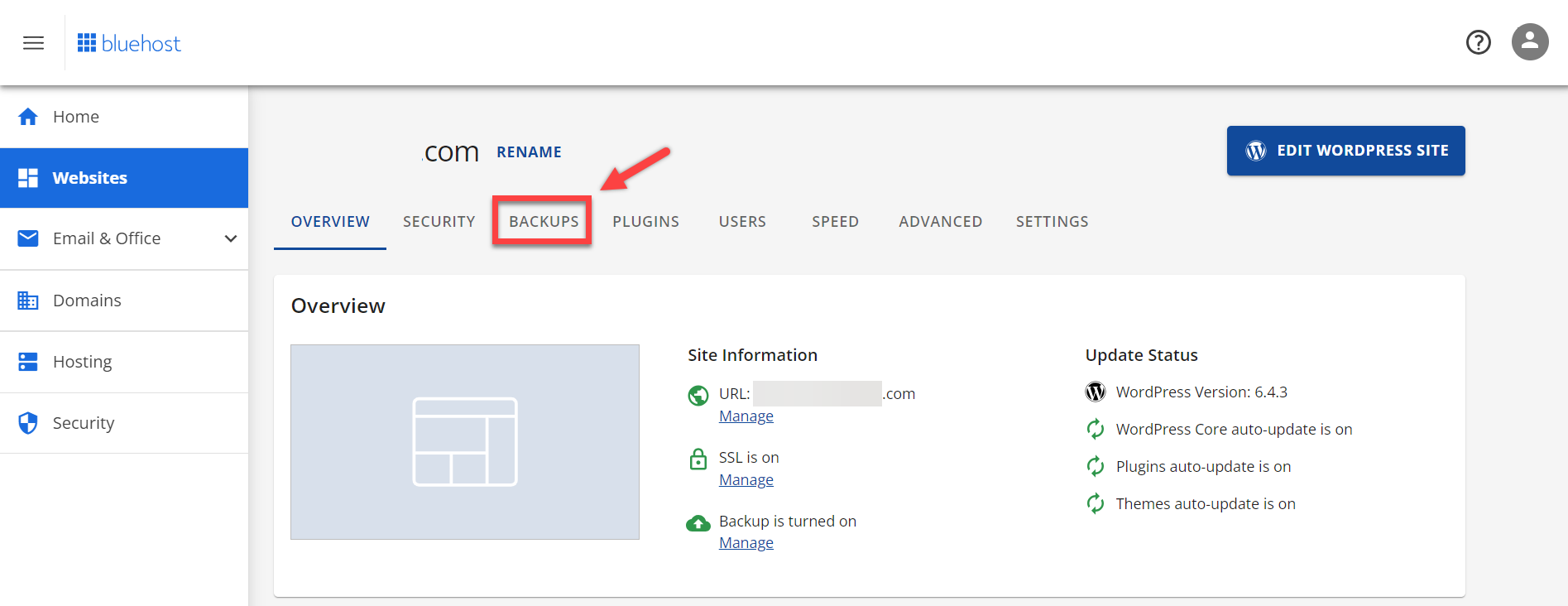
Task: Open the Backups tab
Action: click(x=544, y=222)
